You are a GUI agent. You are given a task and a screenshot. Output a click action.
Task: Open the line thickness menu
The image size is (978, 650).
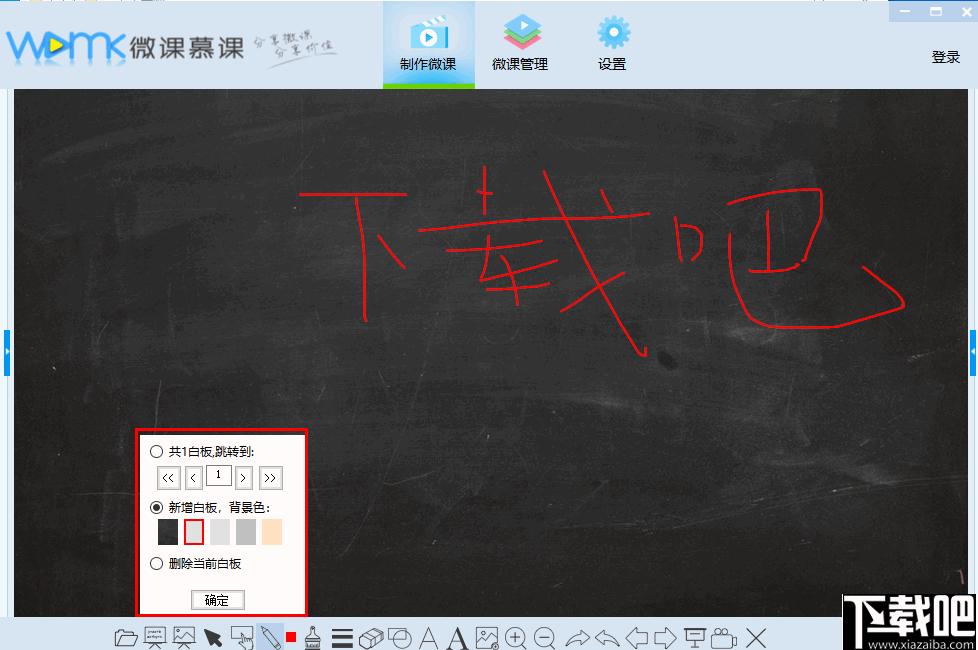[342, 638]
